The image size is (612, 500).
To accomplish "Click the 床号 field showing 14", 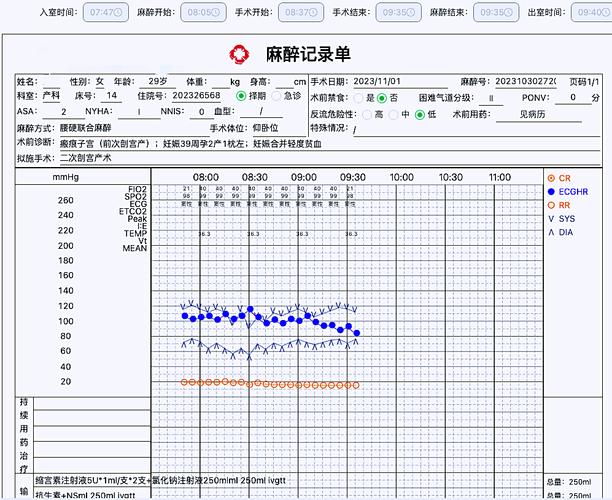I will coord(112,96).
